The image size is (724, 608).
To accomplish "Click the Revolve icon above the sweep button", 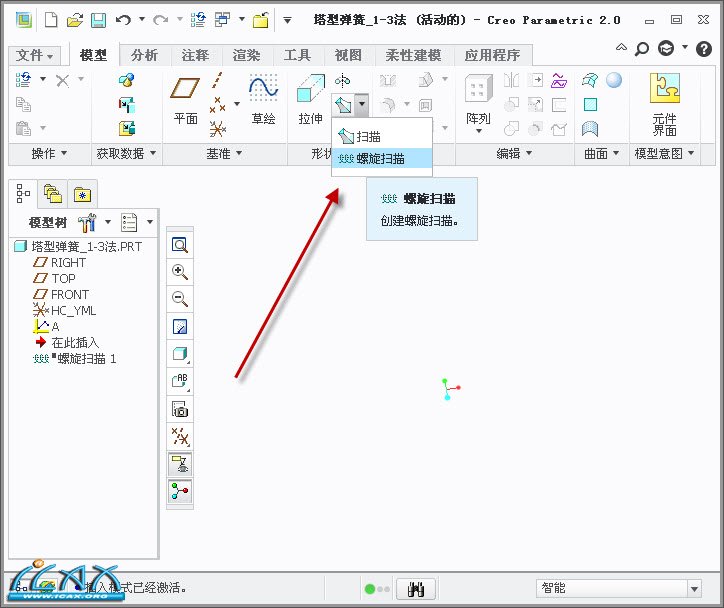I will tap(342, 81).
